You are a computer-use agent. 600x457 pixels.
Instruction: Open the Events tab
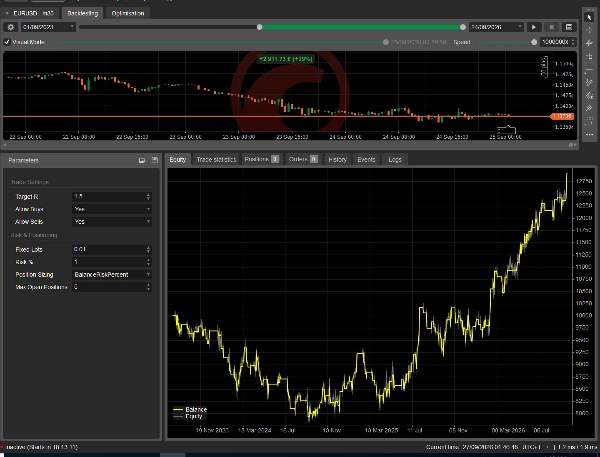pyautogui.click(x=366, y=160)
